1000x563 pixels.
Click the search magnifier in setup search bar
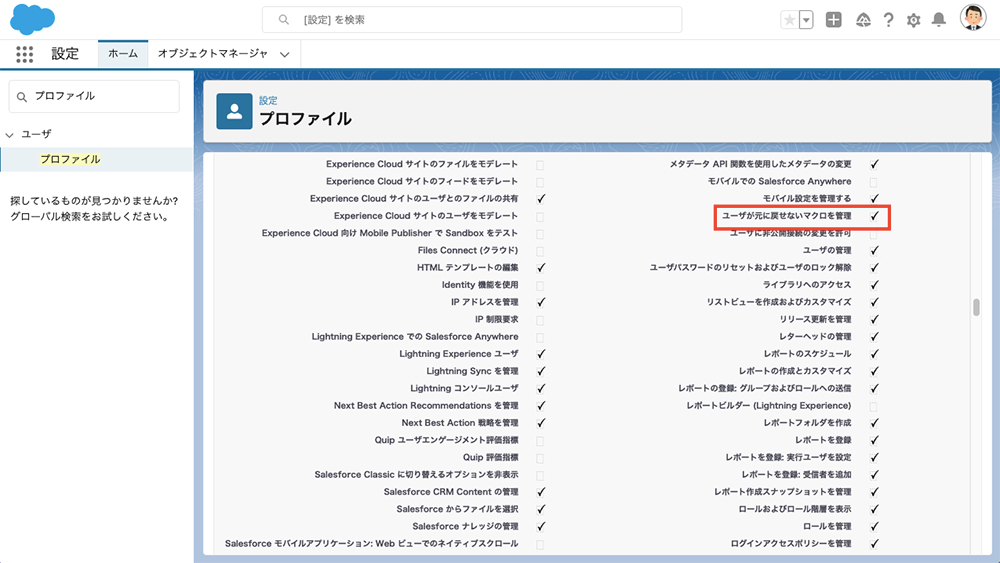pos(284,20)
